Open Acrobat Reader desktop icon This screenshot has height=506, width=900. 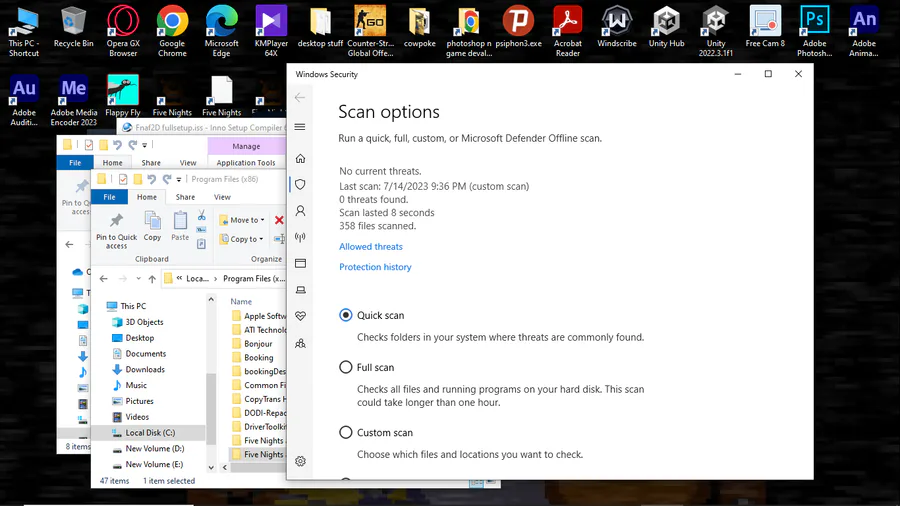[568, 30]
